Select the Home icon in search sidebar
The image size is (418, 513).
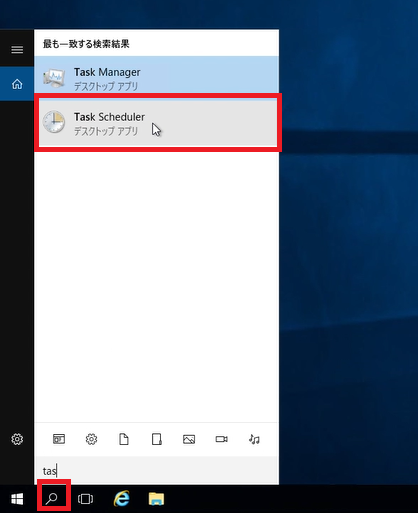coord(17,84)
